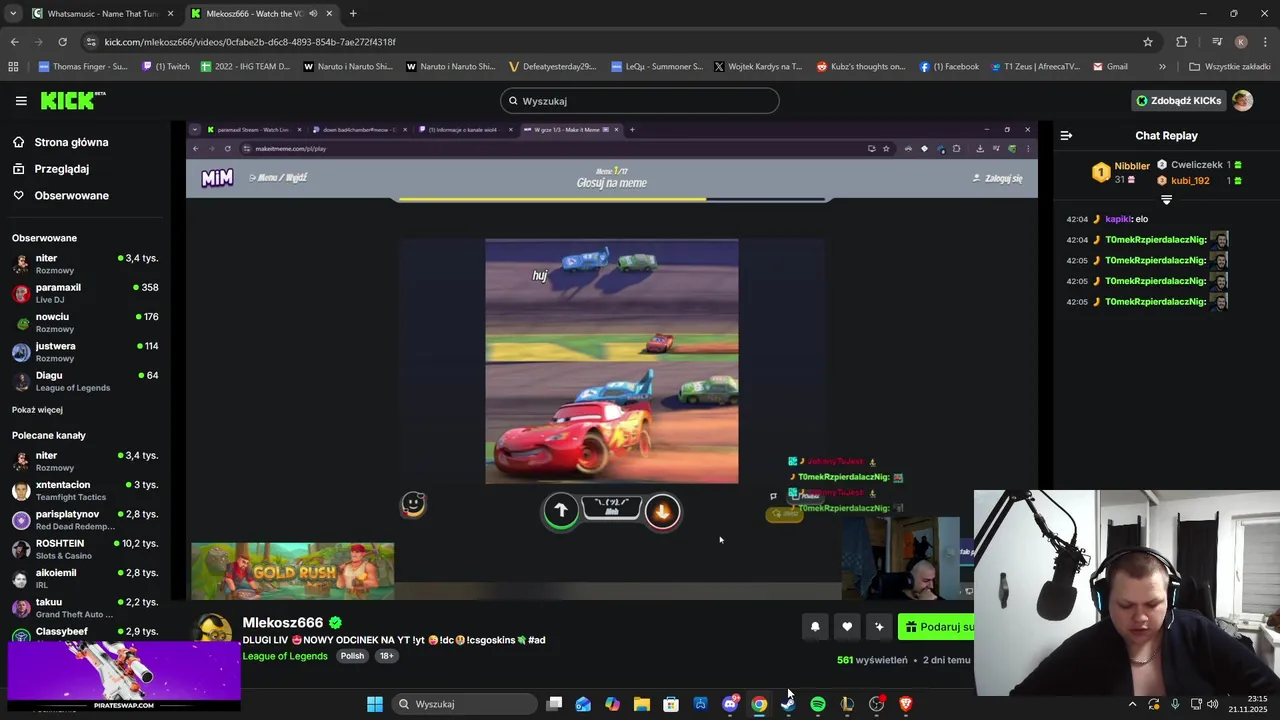The height and width of the screenshot is (720, 1280).
Task: Click the taskbar Wyszukaj search box
Action: pyautogui.click(x=463, y=704)
